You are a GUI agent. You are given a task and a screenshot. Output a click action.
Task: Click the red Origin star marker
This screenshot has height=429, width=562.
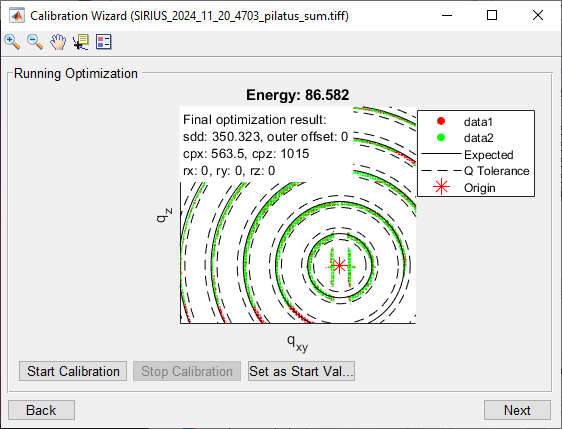pos(339,266)
